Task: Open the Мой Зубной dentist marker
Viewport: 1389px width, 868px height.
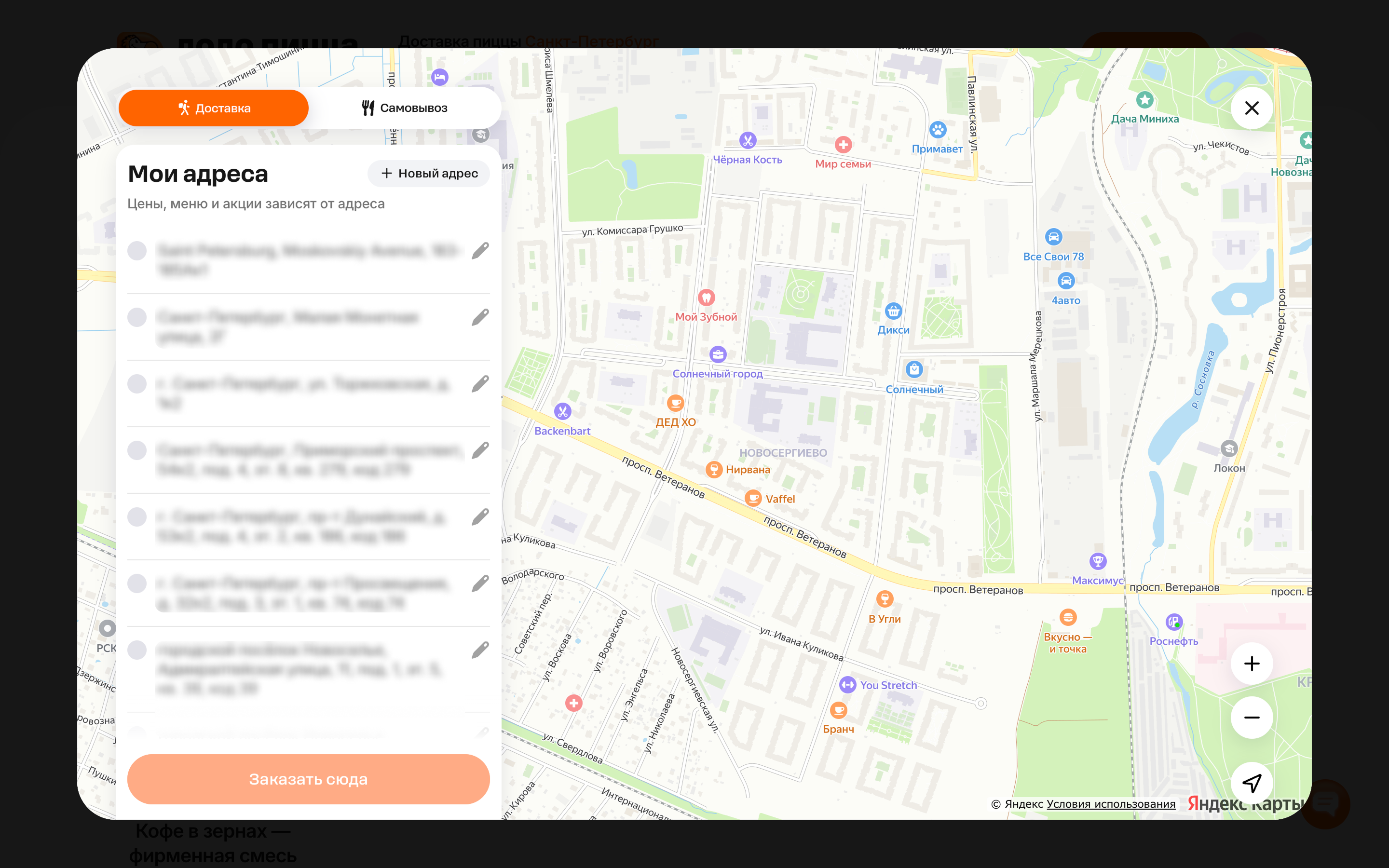Action: point(706,298)
